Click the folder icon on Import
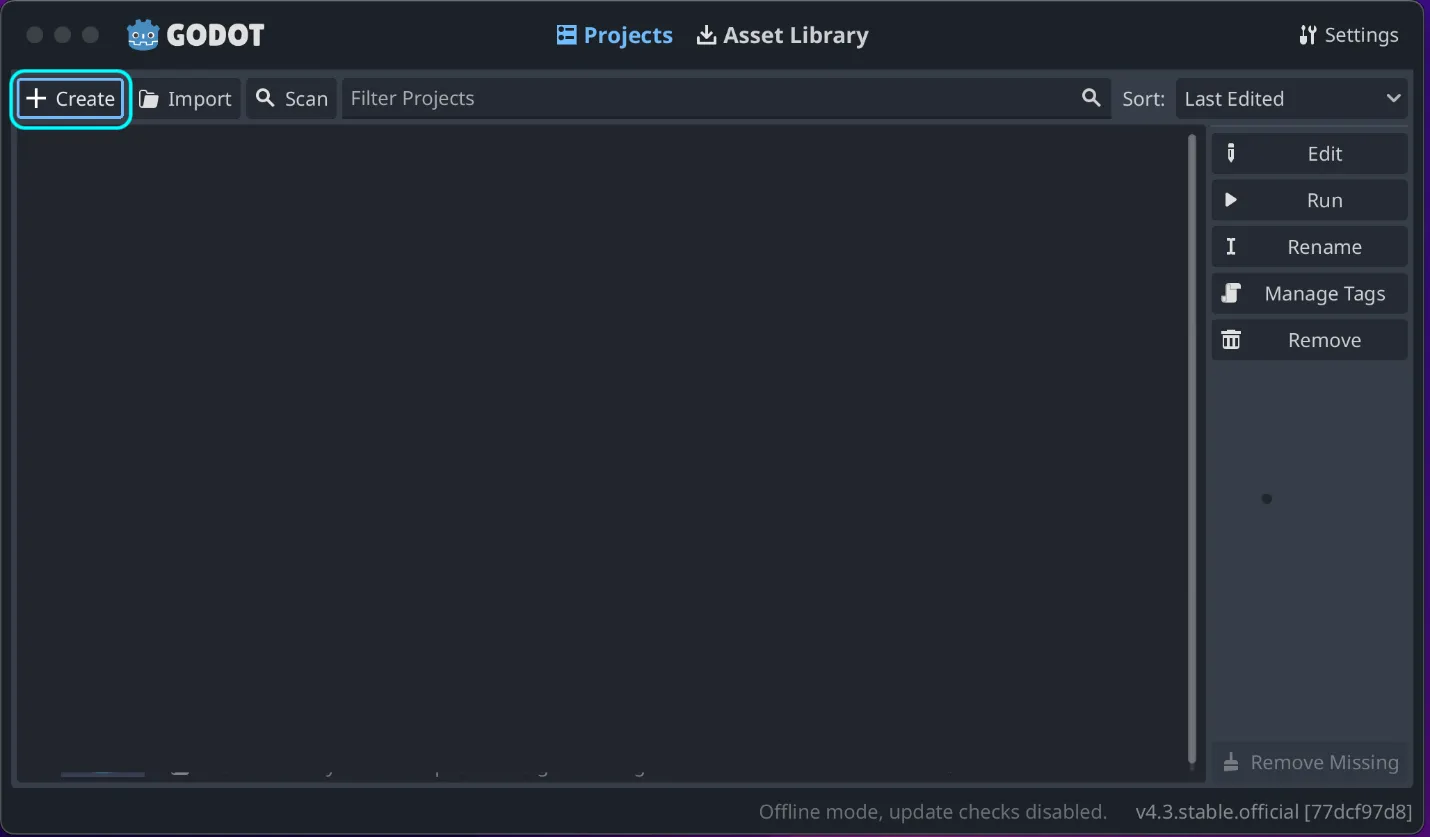 tap(149, 99)
